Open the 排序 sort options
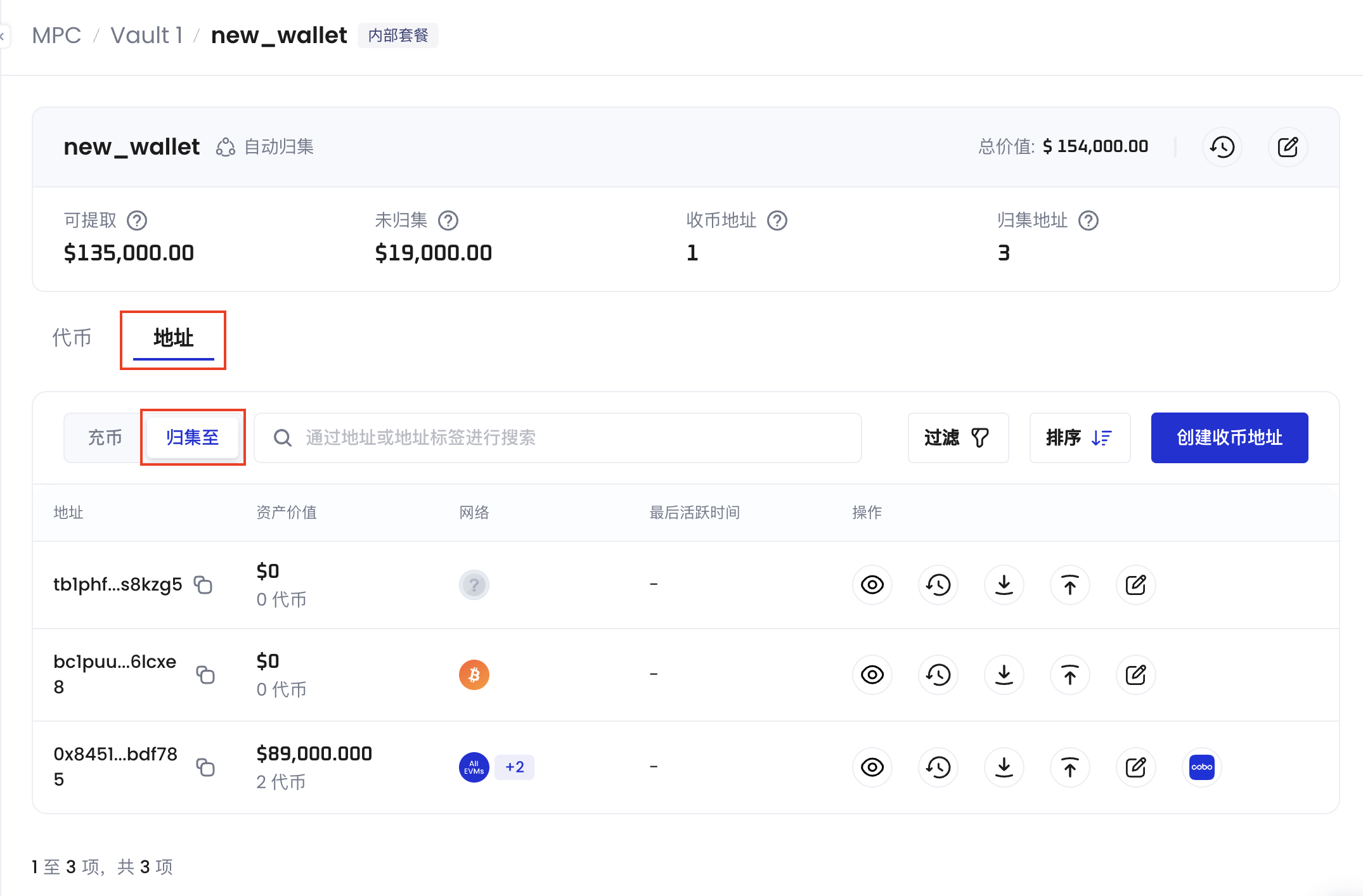 coord(1079,437)
